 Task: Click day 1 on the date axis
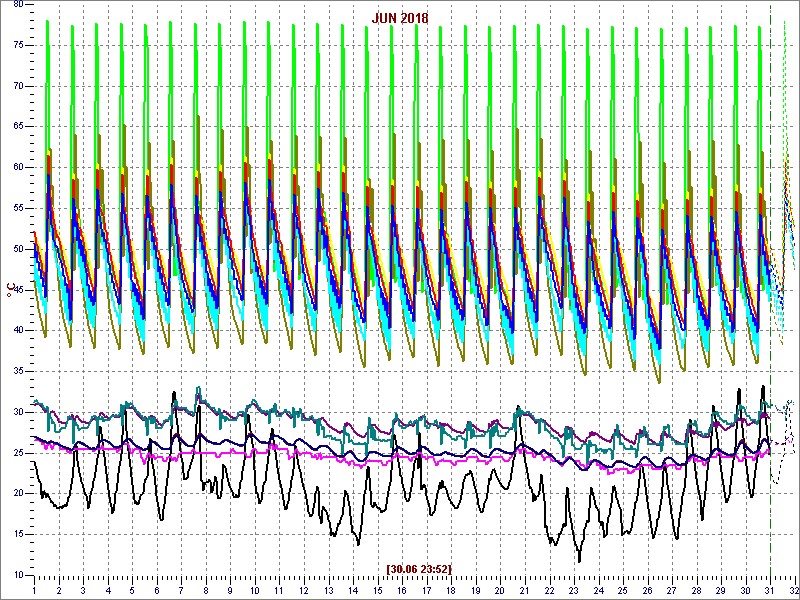pyautogui.click(x=34, y=590)
